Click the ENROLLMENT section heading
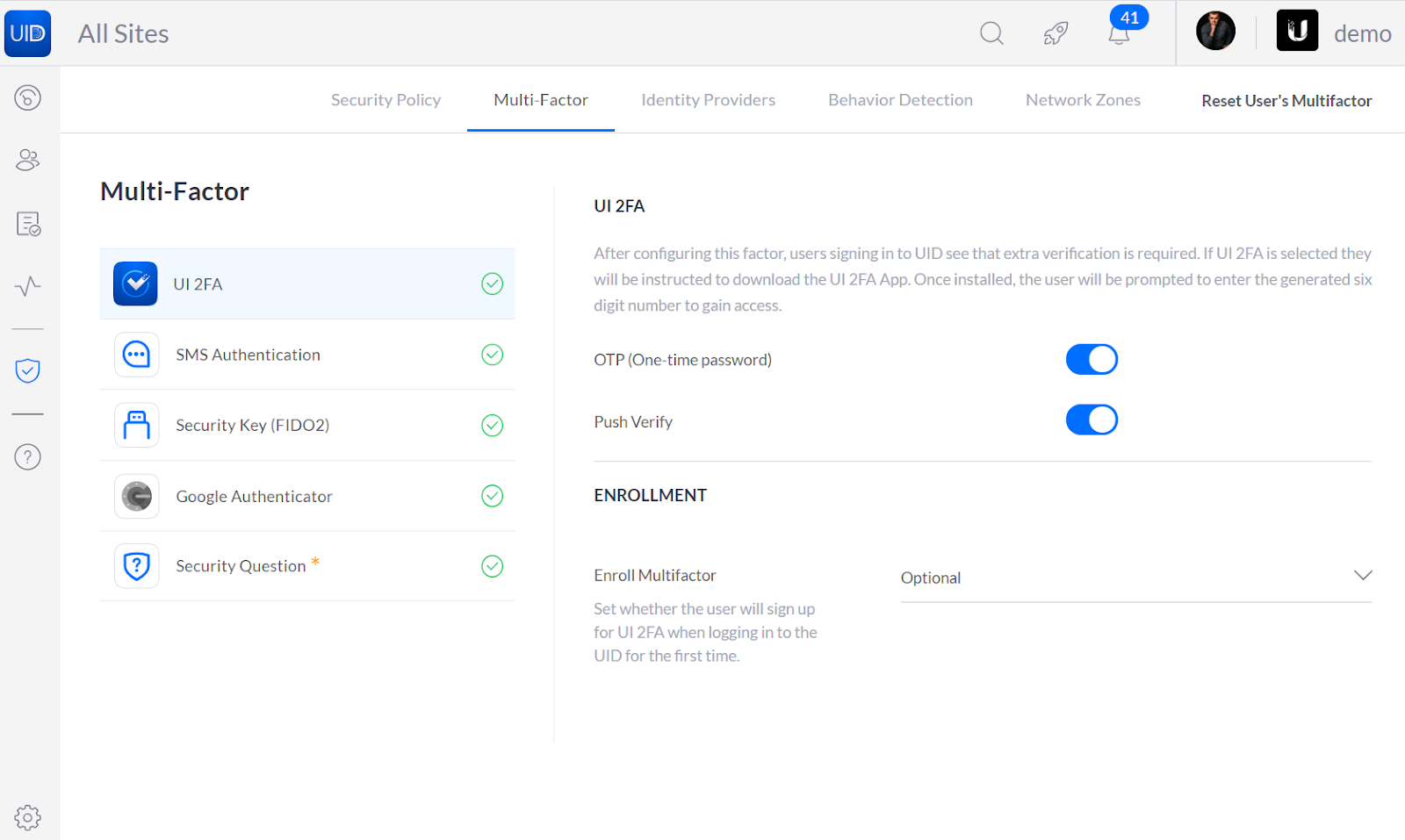 point(650,495)
